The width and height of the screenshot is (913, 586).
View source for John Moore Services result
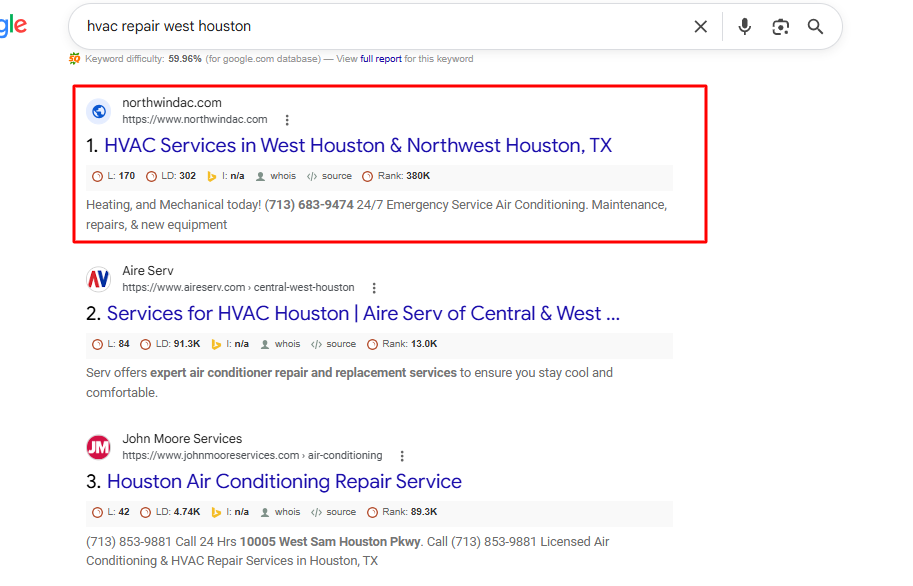click(x=334, y=512)
